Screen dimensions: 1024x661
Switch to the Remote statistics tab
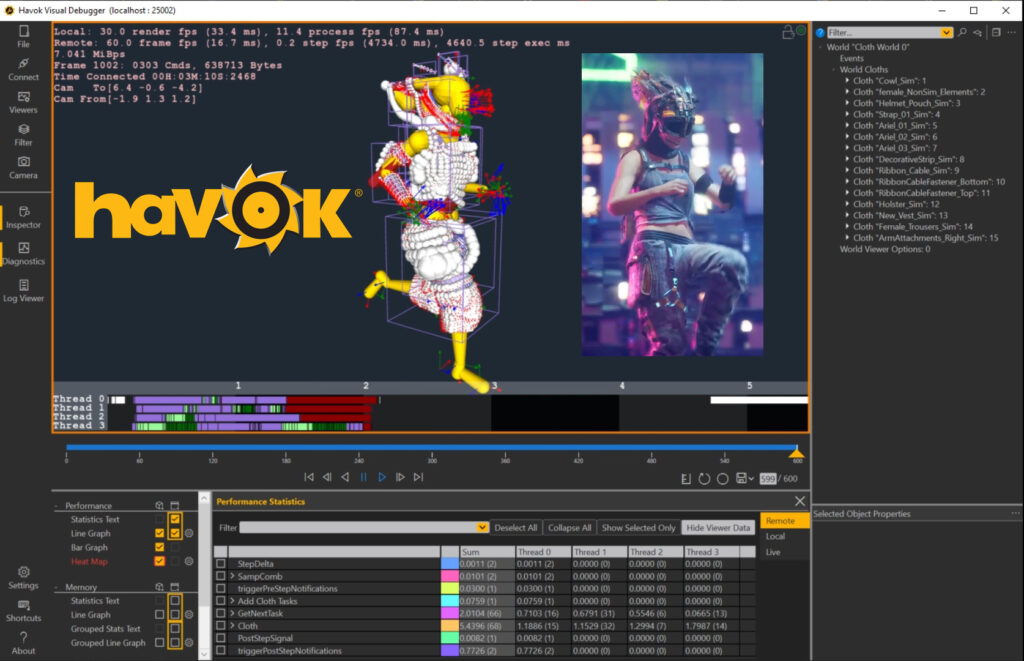[784, 521]
